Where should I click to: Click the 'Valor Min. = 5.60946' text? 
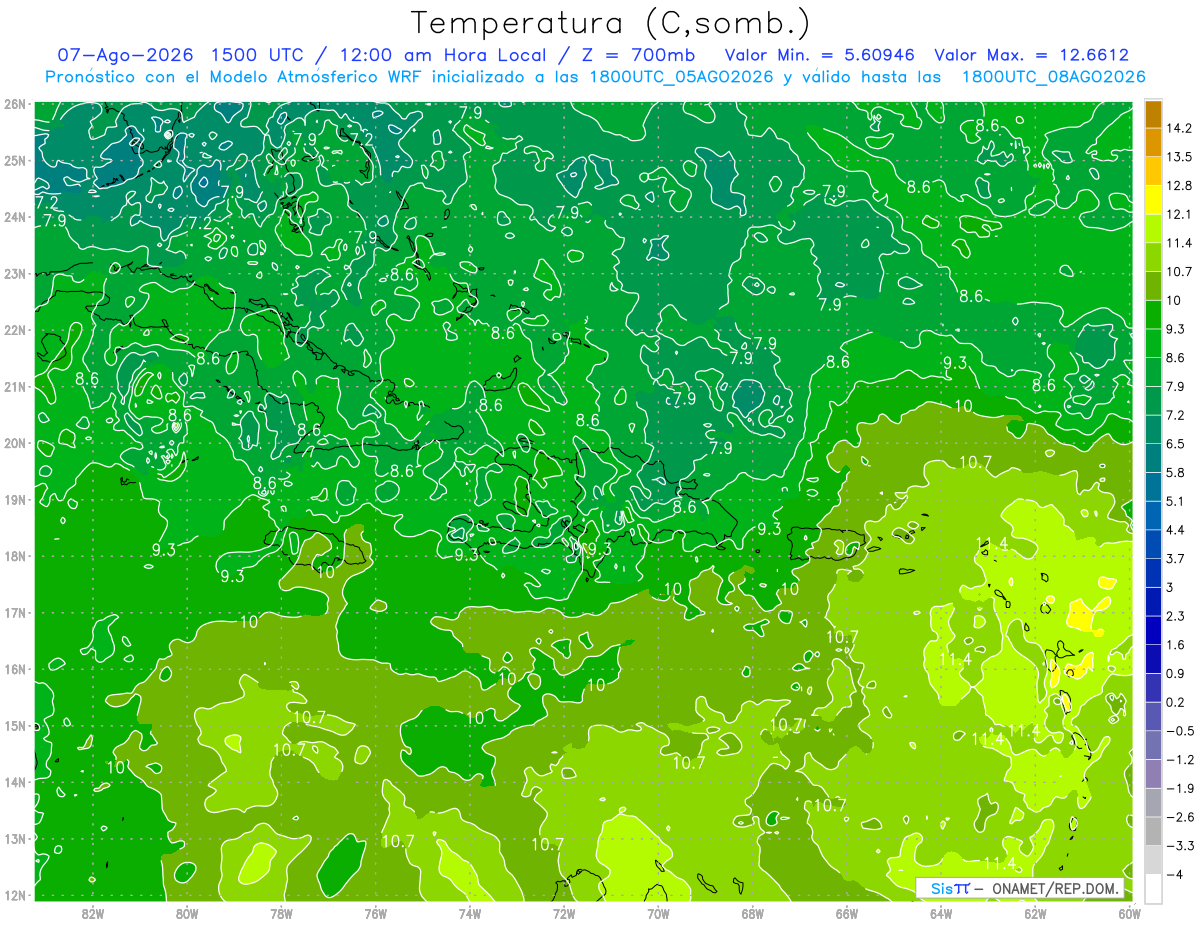pos(821,55)
